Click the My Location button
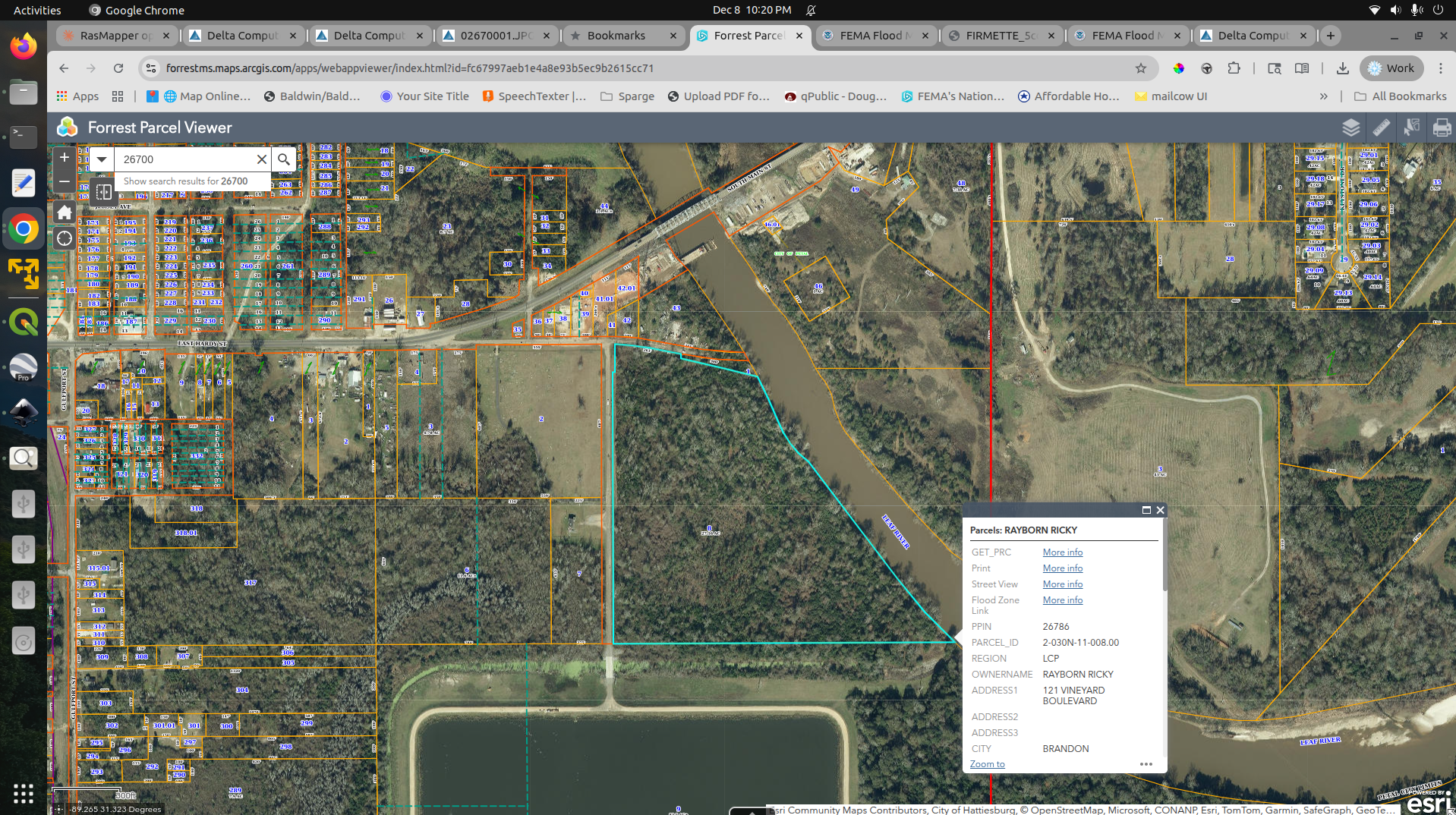Image resolution: width=1456 pixels, height=815 pixels. click(65, 238)
